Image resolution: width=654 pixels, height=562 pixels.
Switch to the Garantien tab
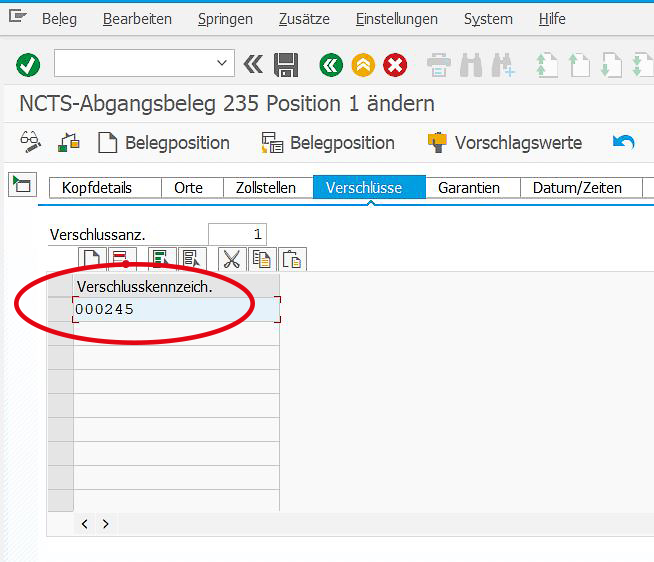click(469, 187)
